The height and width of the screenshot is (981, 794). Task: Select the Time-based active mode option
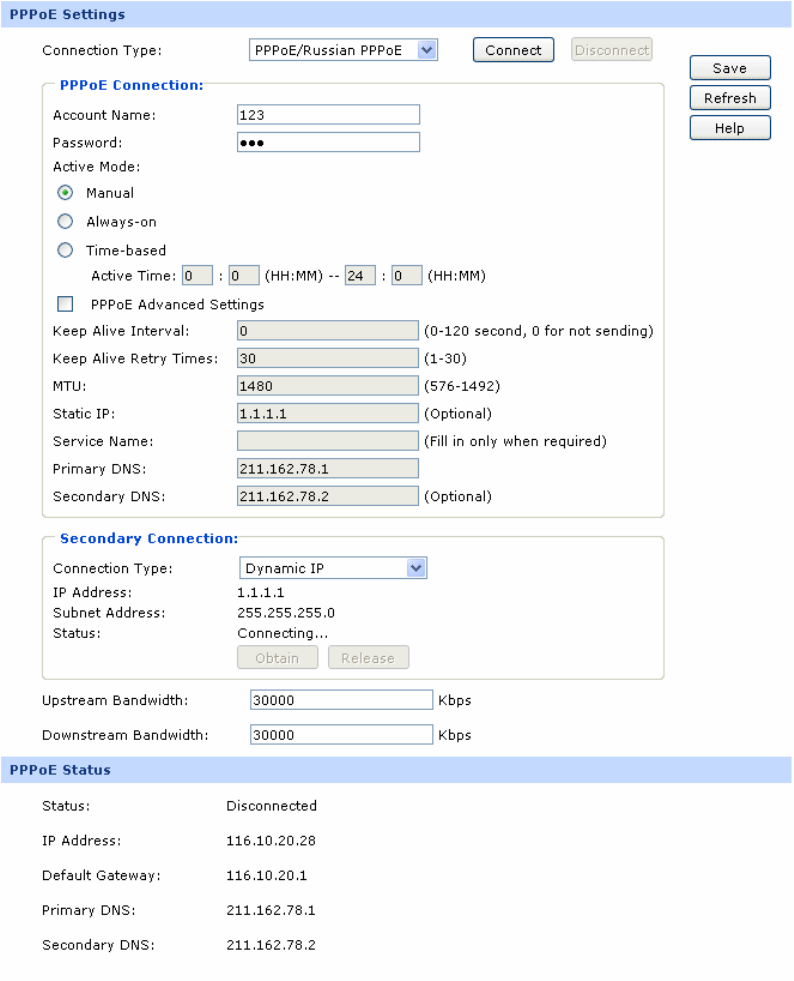65,251
